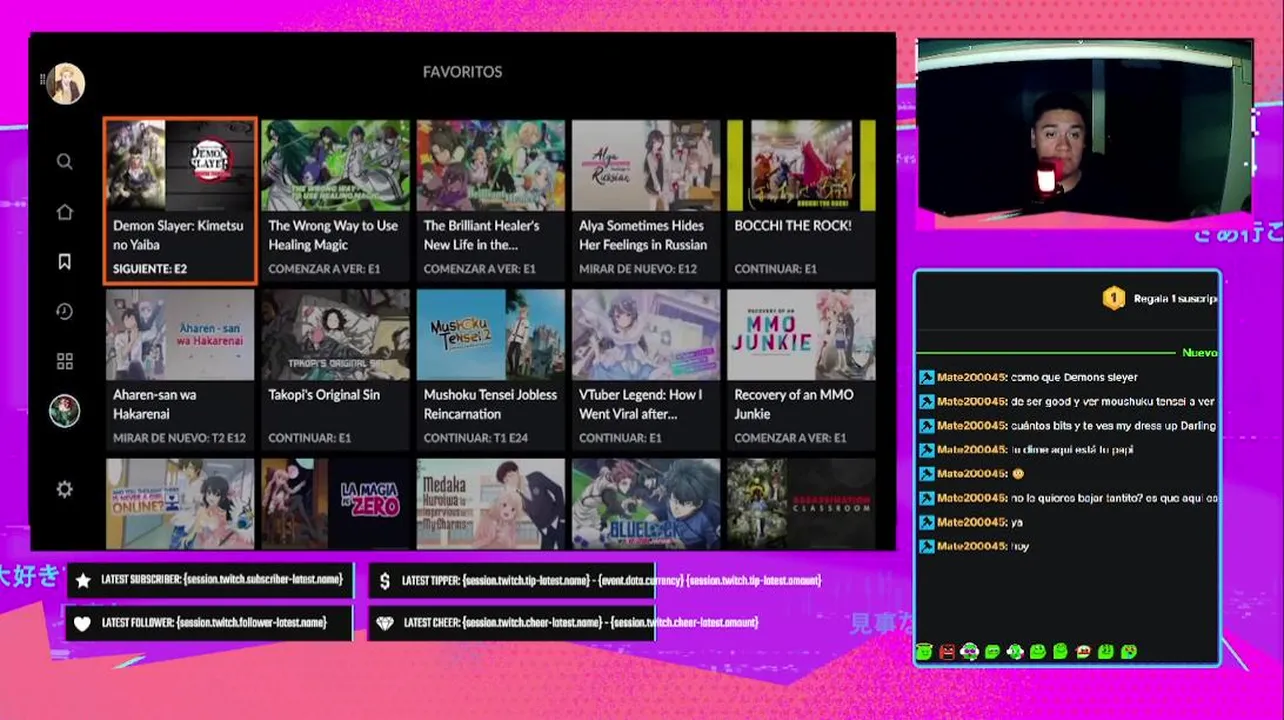The height and width of the screenshot is (720, 1284).
Task: Open BOCCHI THE ROCK! thumbnail
Action: (801, 166)
